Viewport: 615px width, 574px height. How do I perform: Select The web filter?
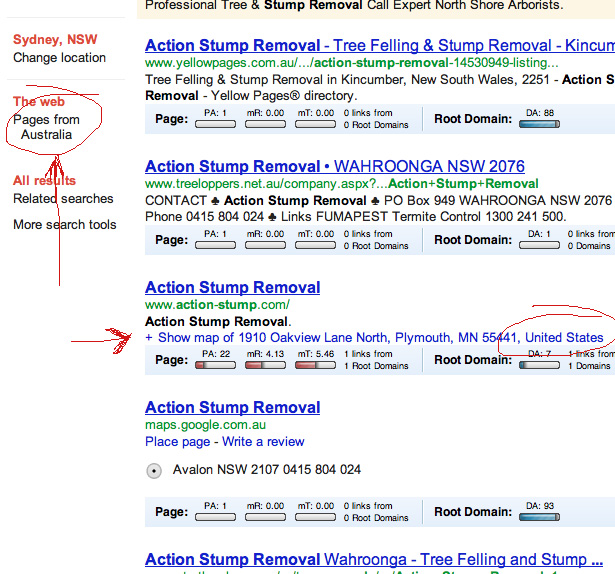39,102
